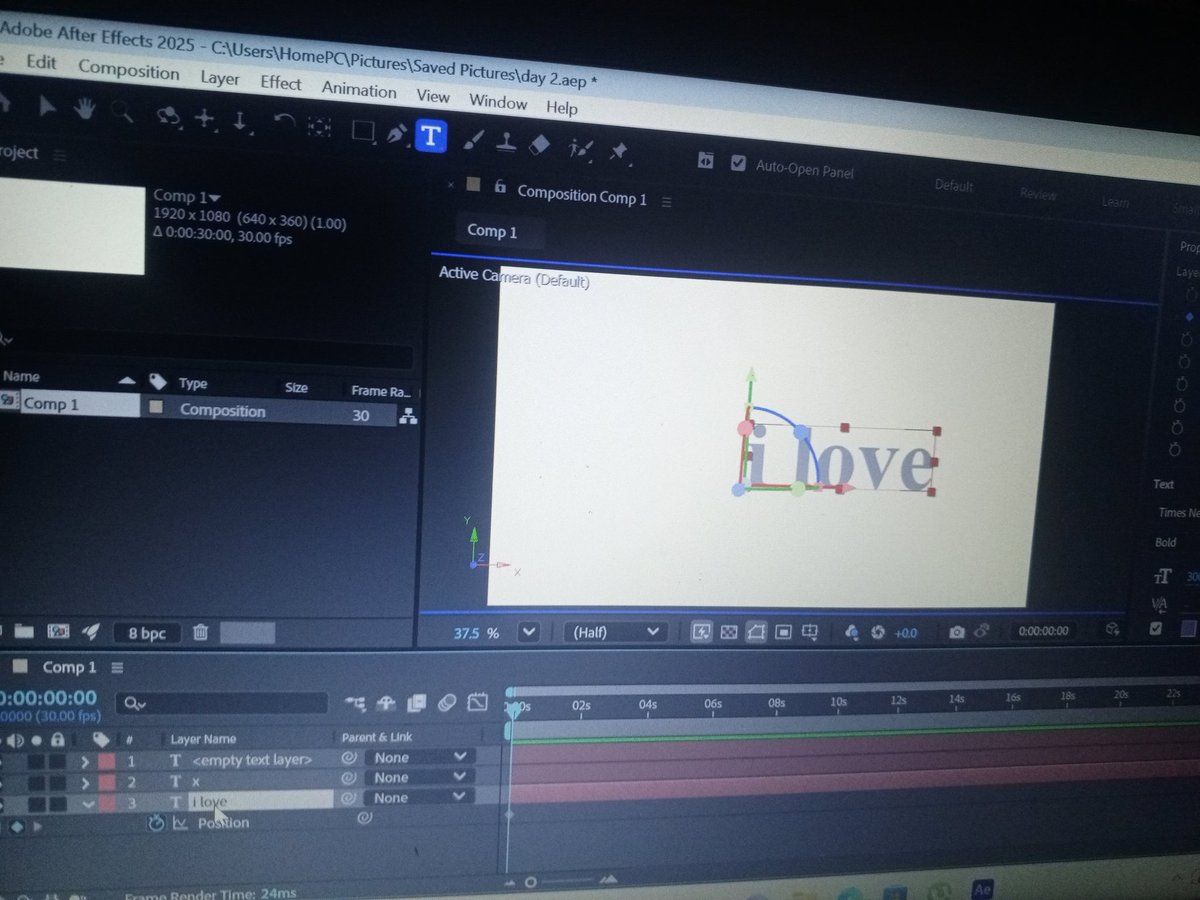Expand layer 1 empty text layer properties
The image size is (1200, 900).
[x=86, y=762]
